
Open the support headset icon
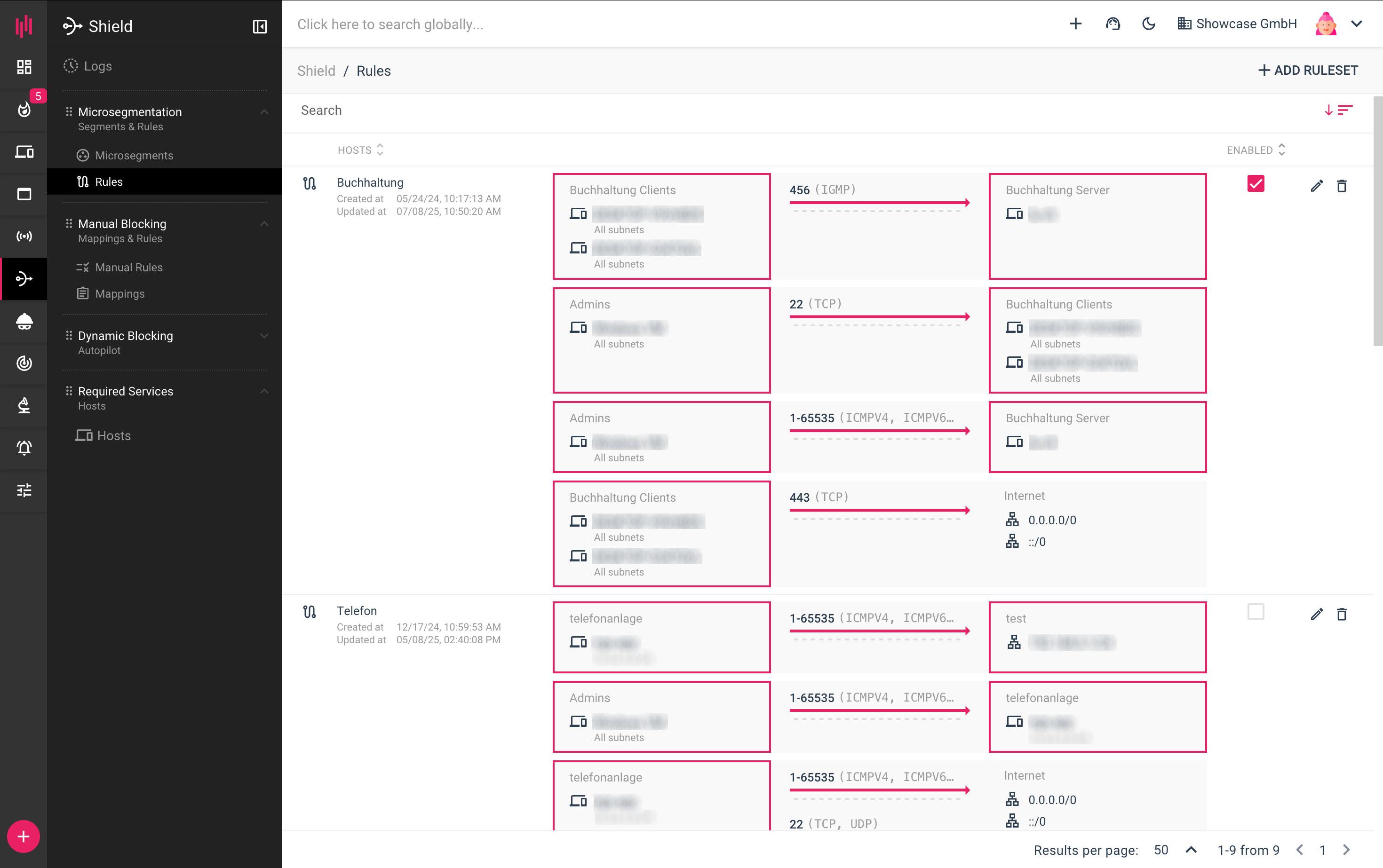(x=1113, y=24)
